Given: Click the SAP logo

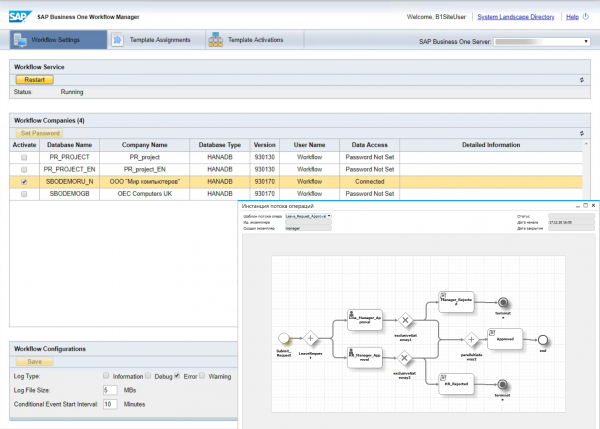Looking at the screenshot, I should 21,16.
